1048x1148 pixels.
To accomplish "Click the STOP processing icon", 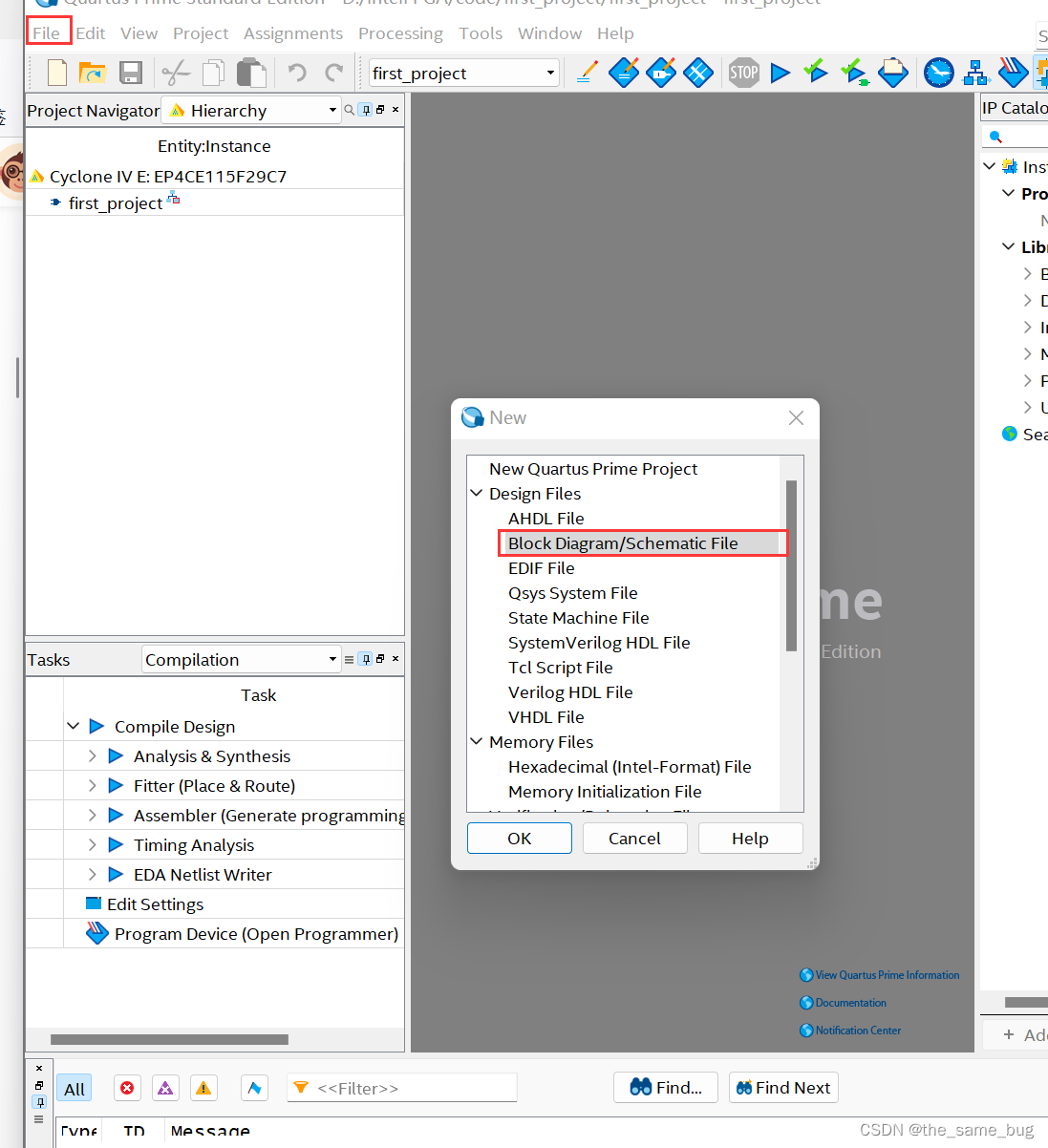I will pyautogui.click(x=744, y=73).
